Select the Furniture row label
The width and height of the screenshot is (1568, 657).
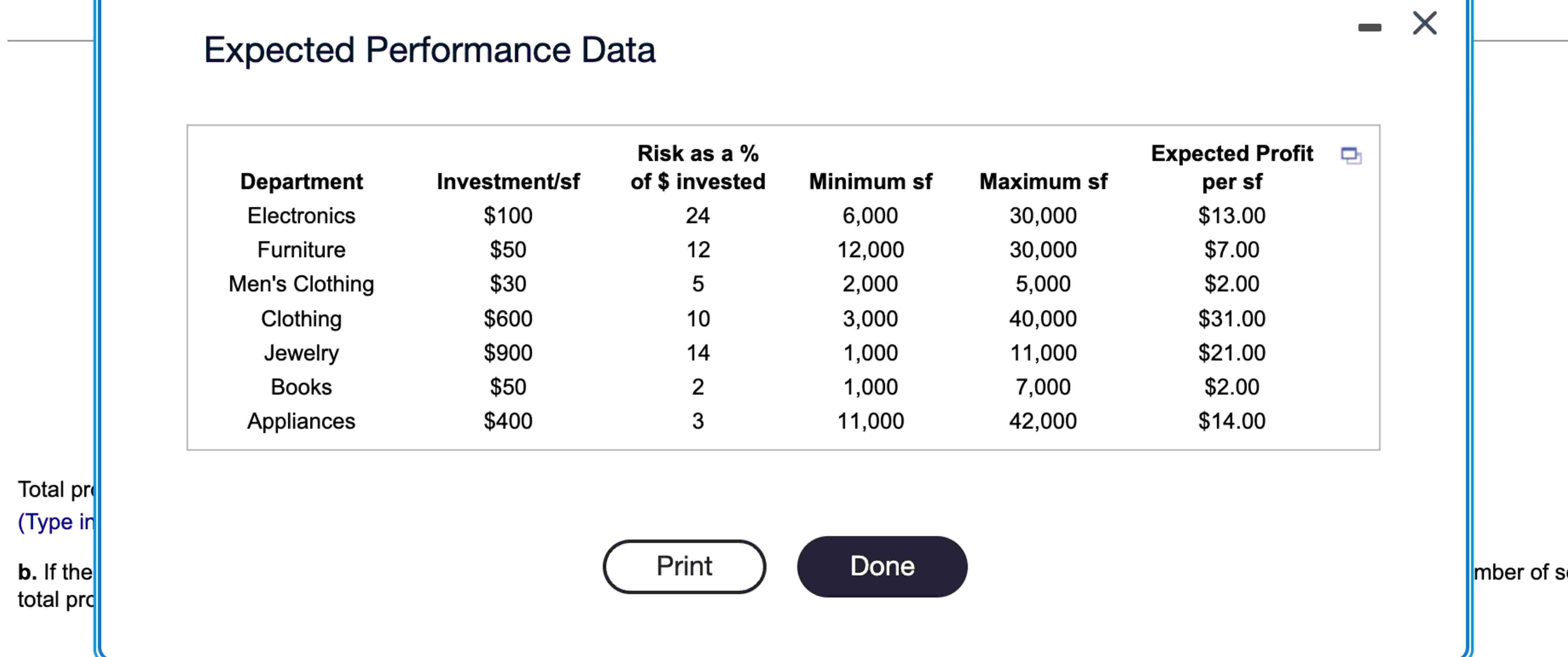coord(301,249)
